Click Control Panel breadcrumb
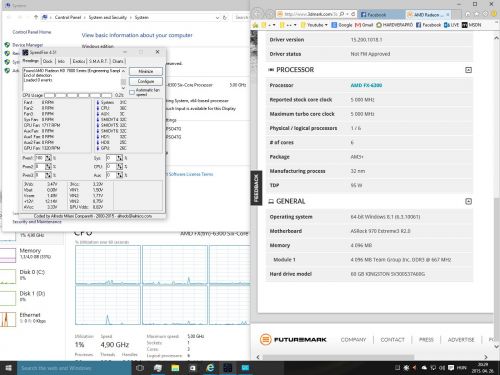Screen dimensions: 500x375 pyautogui.click(x=68, y=17)
